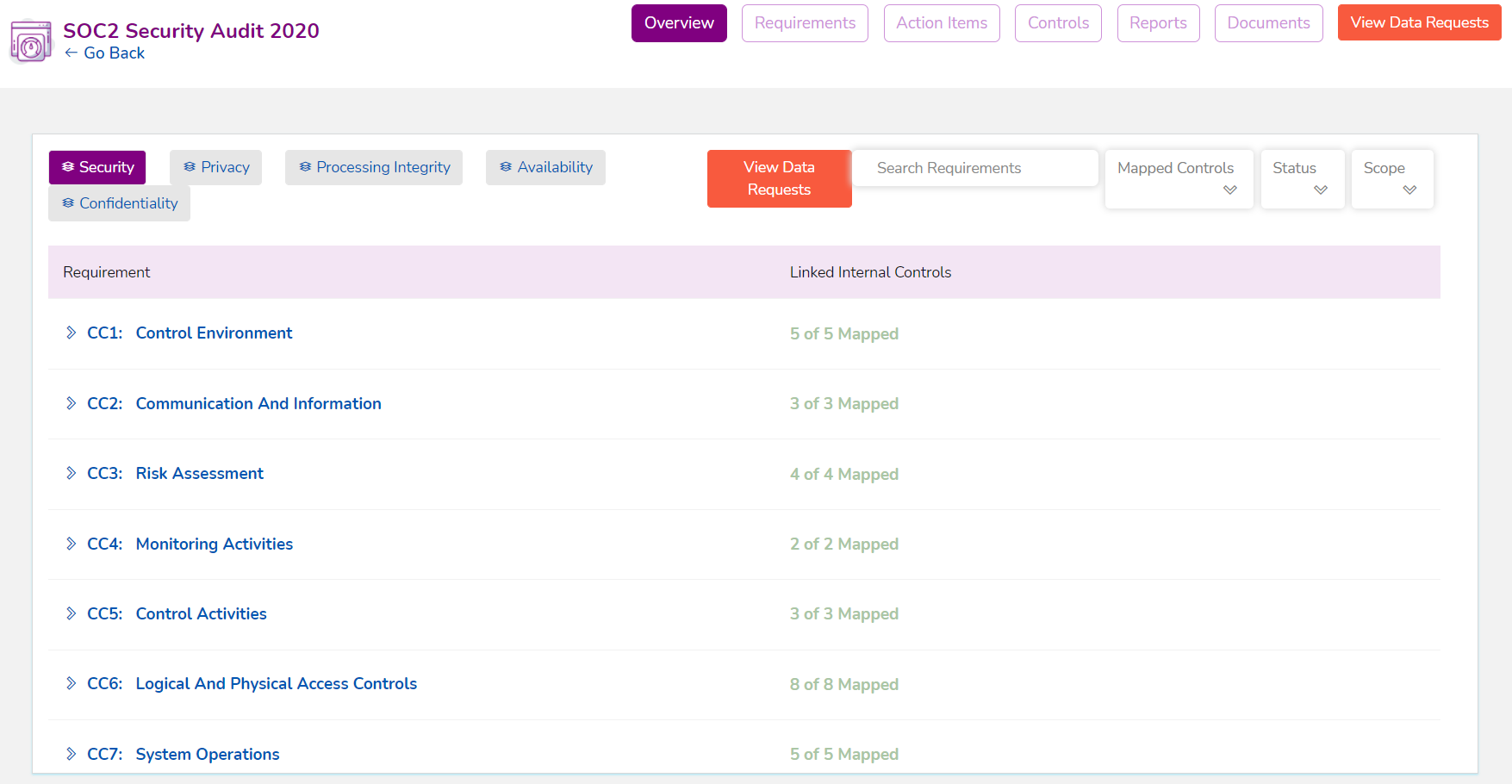Click the View Data Requests button
1512x784 pixels.
(779, 178)
